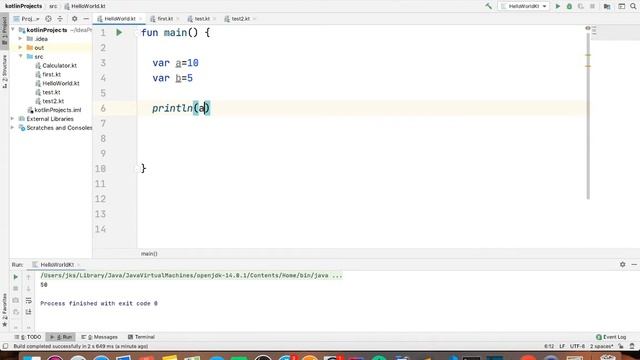Click the tool windows toggle in bottom-left corner
640x360 pixels.
(5, 346)
